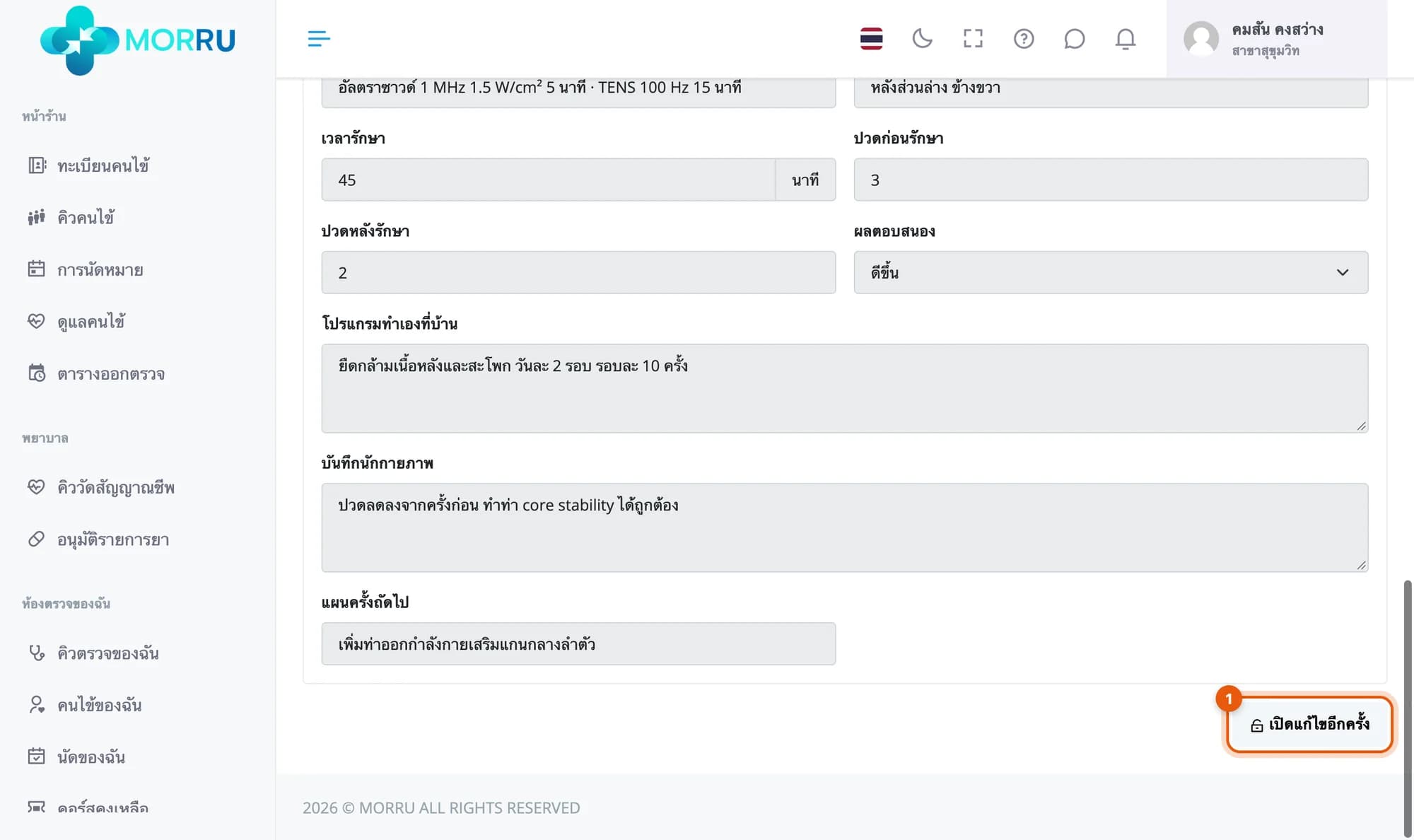Click the 2026 © MORRU footer text
This screenshot has height=840, width=1414.
pyautogui.click(x=441, y=807)
